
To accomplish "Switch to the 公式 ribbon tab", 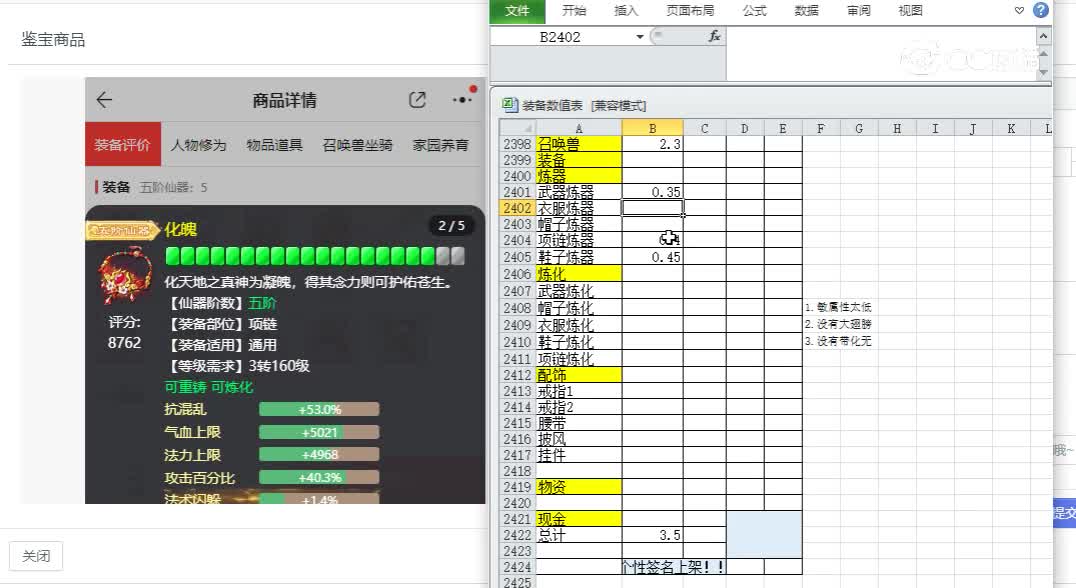I will [754, 11].
